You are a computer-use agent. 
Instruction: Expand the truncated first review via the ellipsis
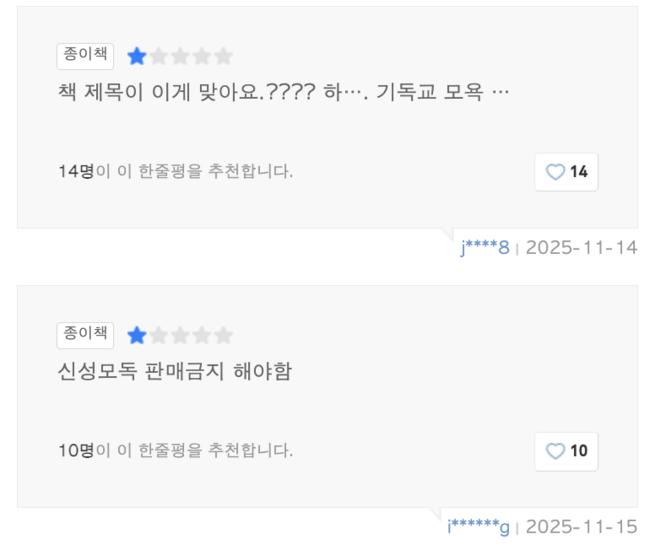point(502,94)
